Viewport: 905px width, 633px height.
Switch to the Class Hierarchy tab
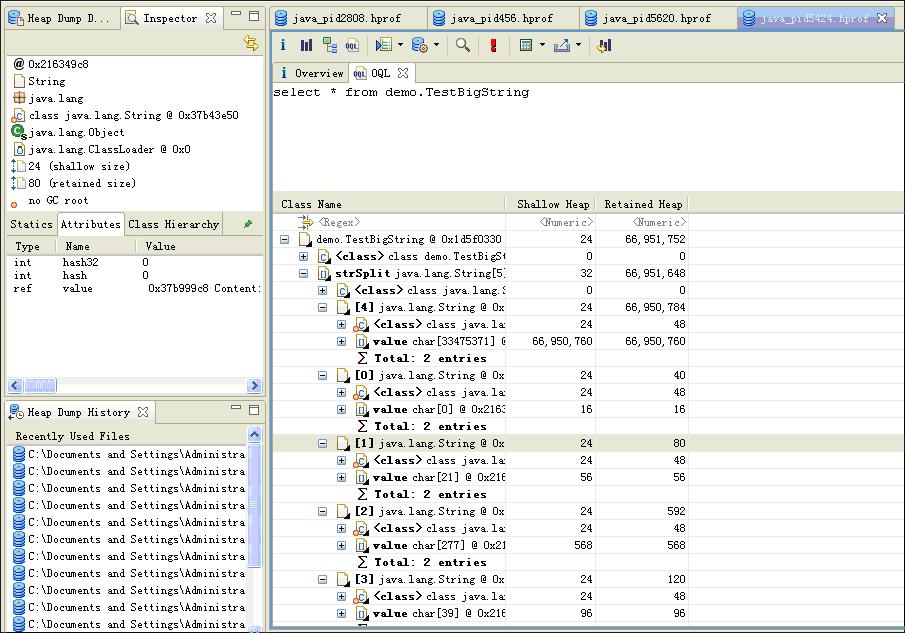tap(173, 224)
